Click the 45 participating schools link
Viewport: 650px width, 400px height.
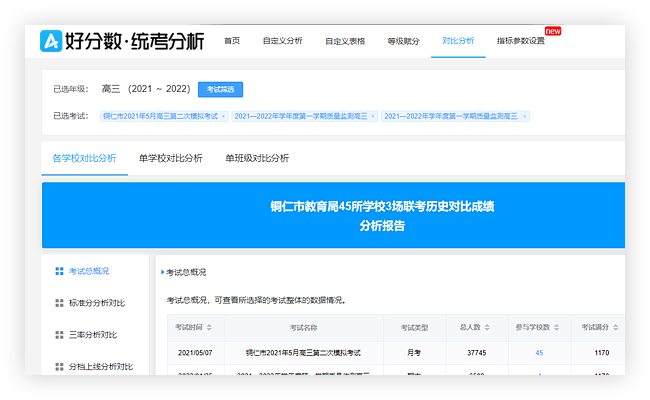539,353
